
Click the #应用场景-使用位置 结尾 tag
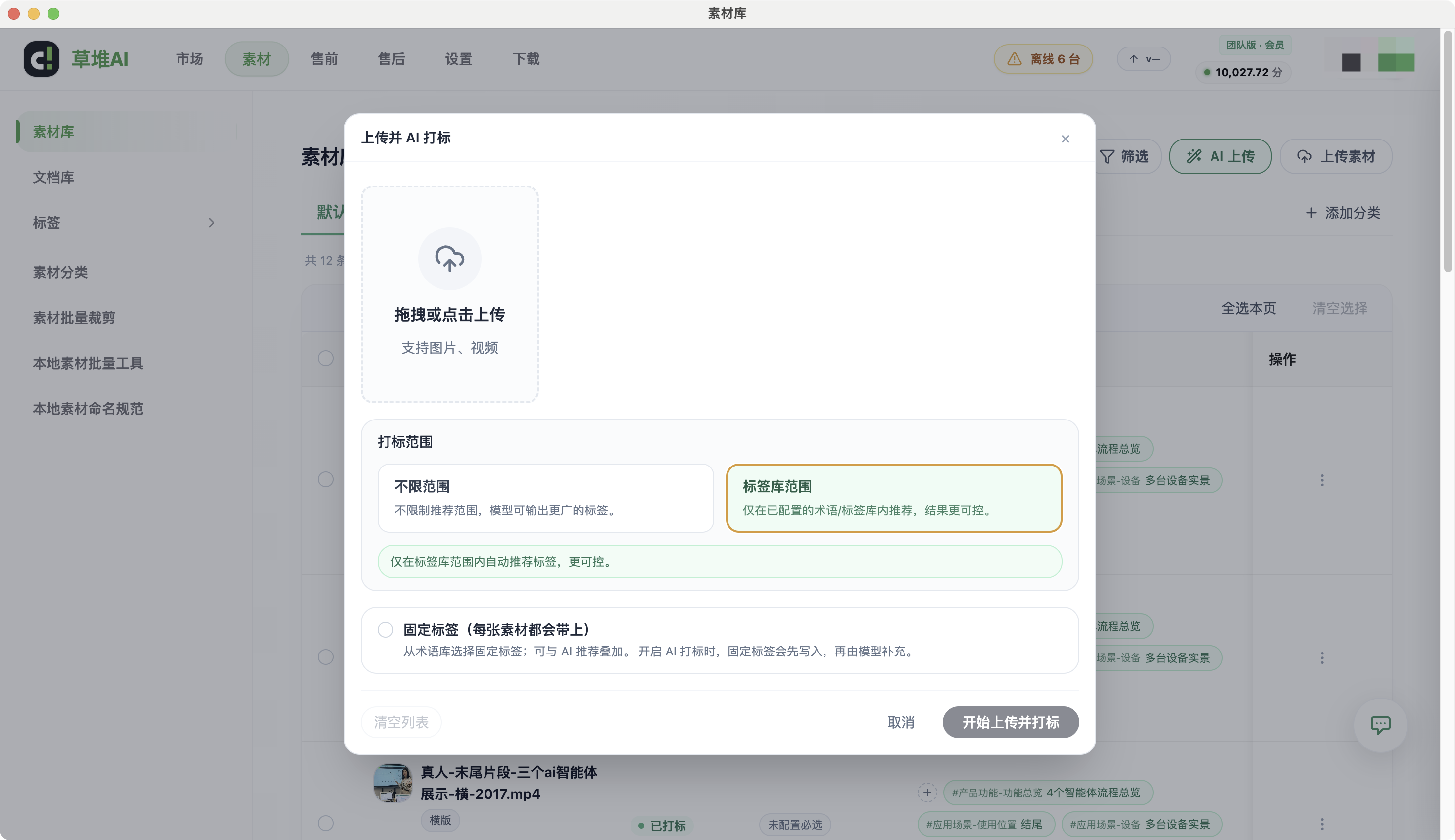986,825
